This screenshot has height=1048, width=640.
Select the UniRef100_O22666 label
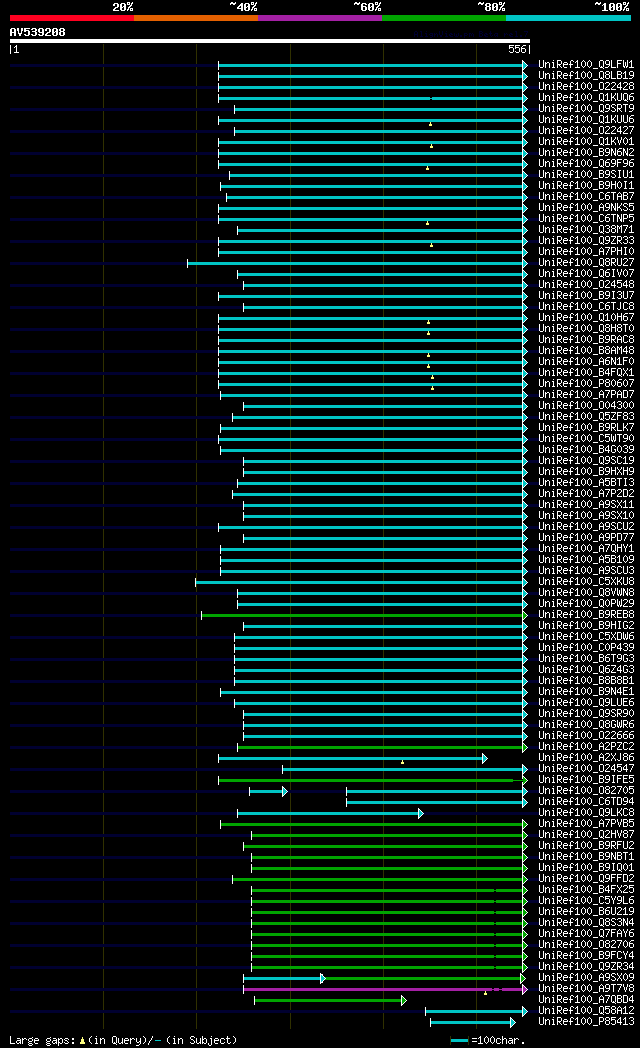click(x=586, y=736)
